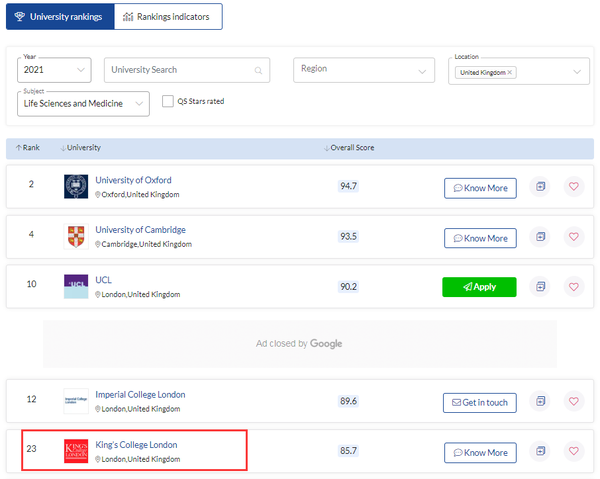Add UCL to compare list

[x=540, y=286]
